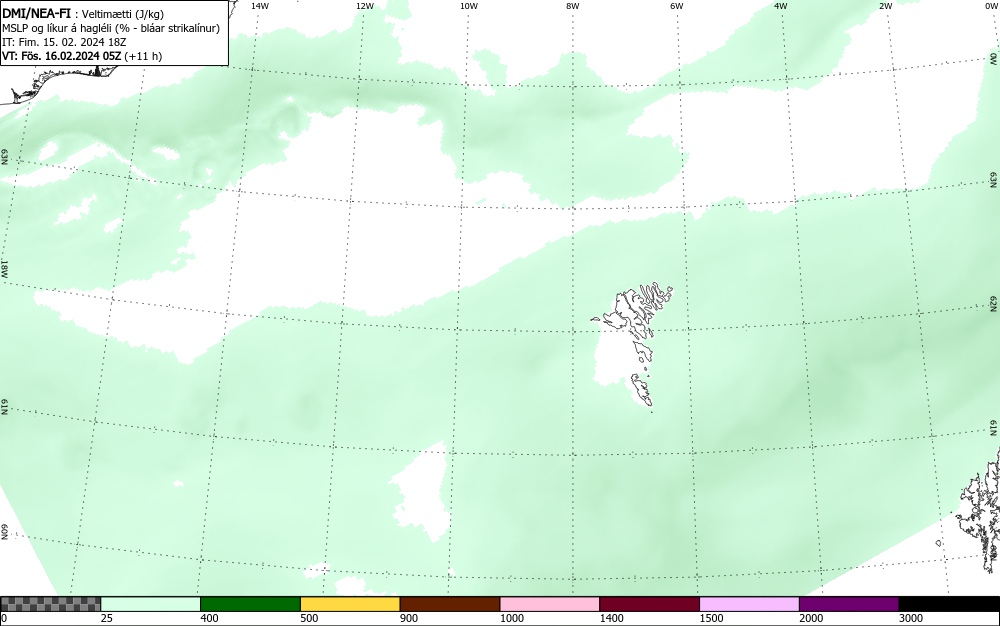Click the "62N" latitude label
This screenshot has width=1000, height=626.
click(x=994, y=304)
